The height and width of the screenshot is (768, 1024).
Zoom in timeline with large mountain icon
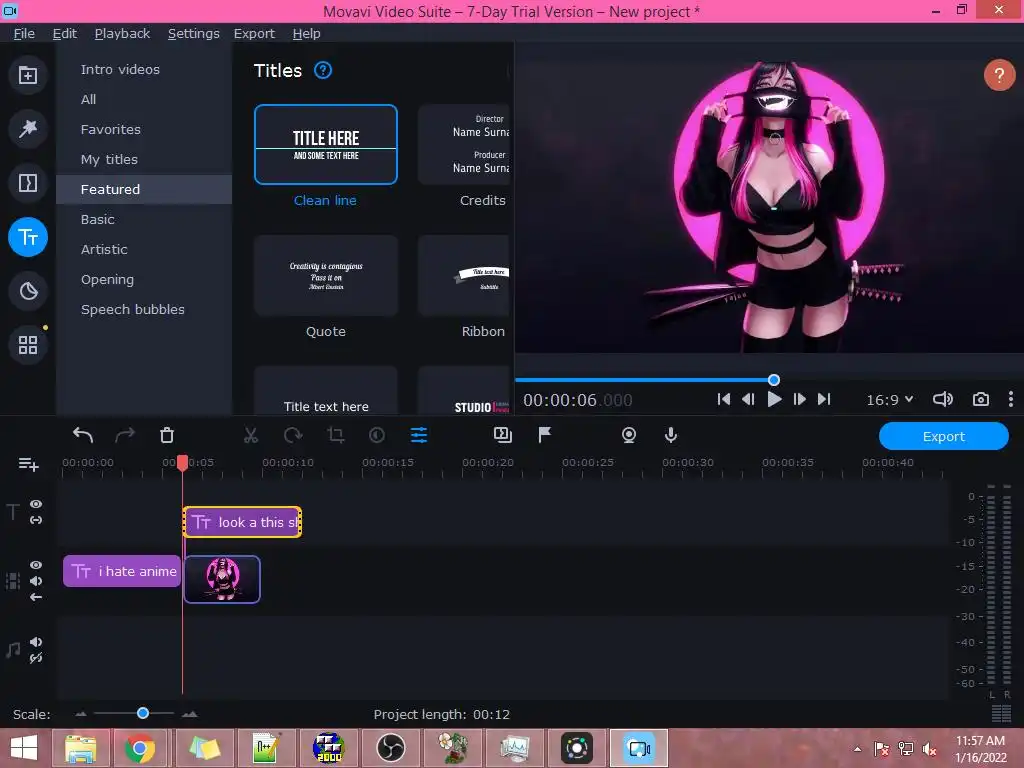point(189,714)
